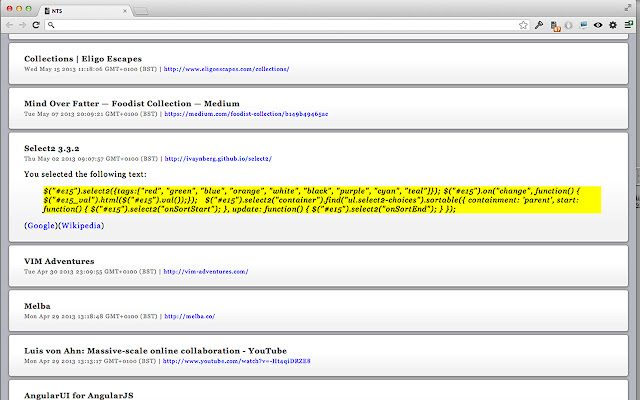Click the Mind Over Fatter title
The width and height of the screenshot is (640, 400).
pos(132,104)
